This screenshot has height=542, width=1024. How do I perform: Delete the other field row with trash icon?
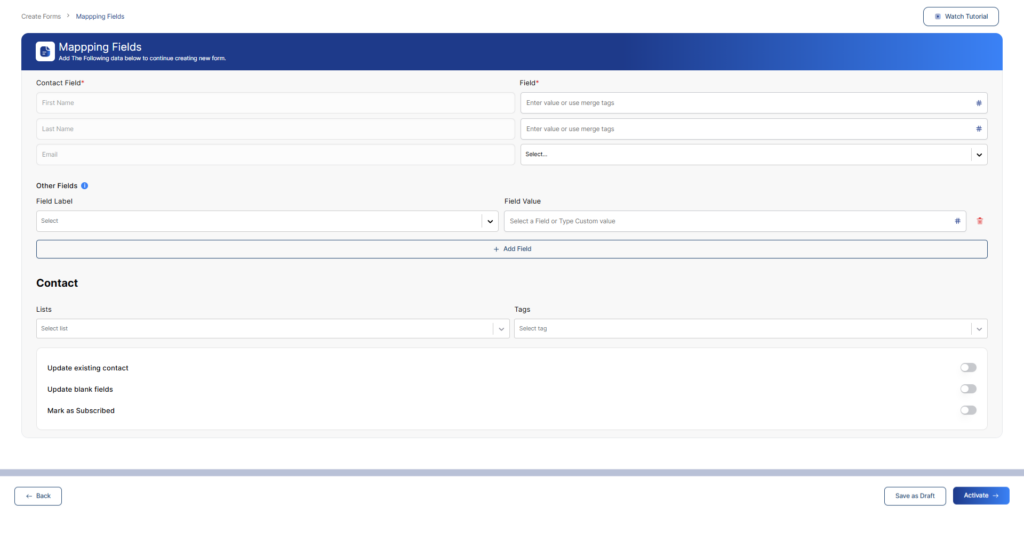pyautogui.click(x=980, y=221)
